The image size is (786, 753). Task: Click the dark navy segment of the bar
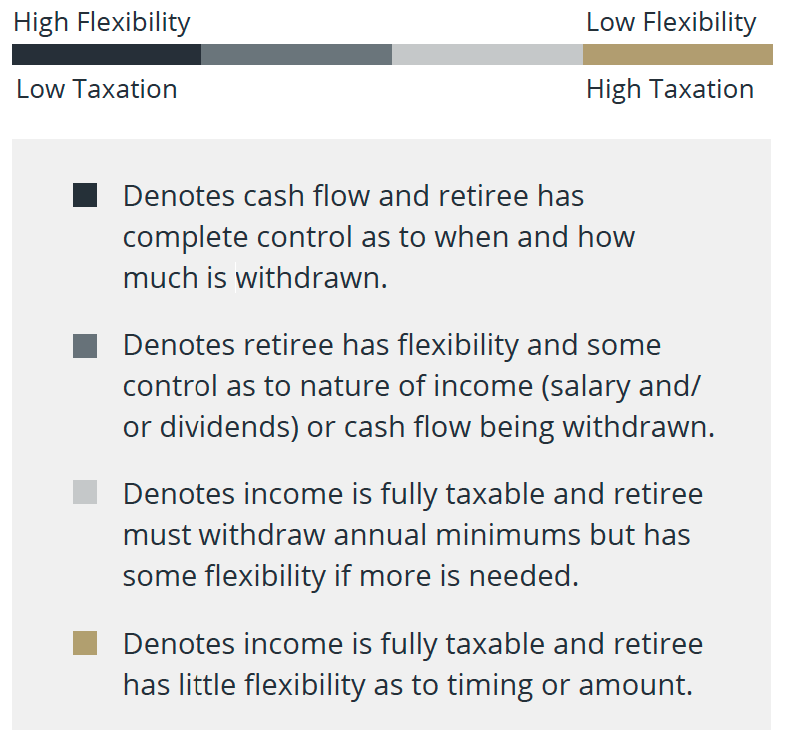[106, 54]
